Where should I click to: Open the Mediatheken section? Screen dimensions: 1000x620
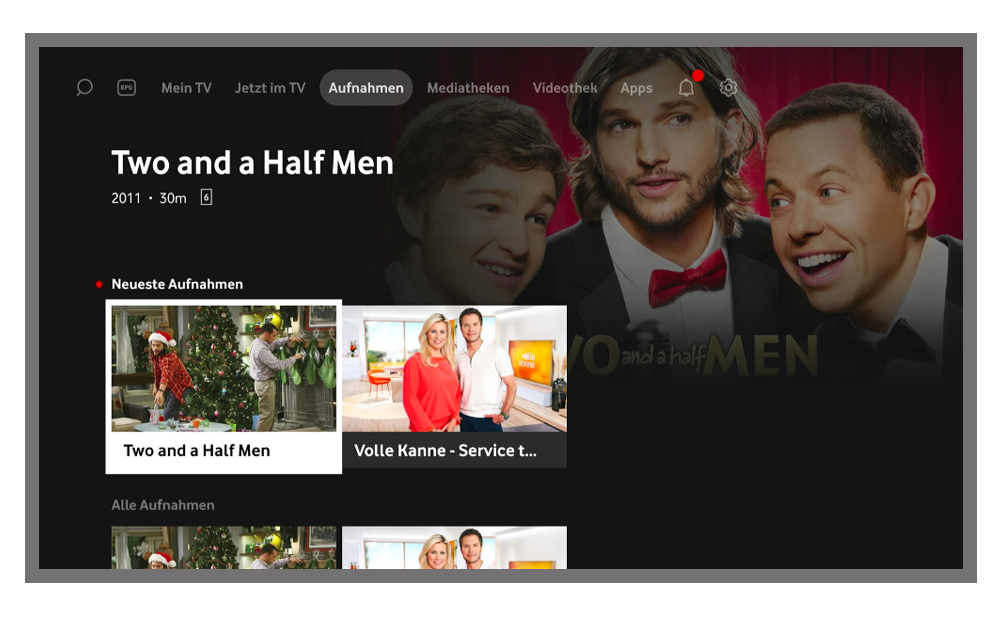468,88
